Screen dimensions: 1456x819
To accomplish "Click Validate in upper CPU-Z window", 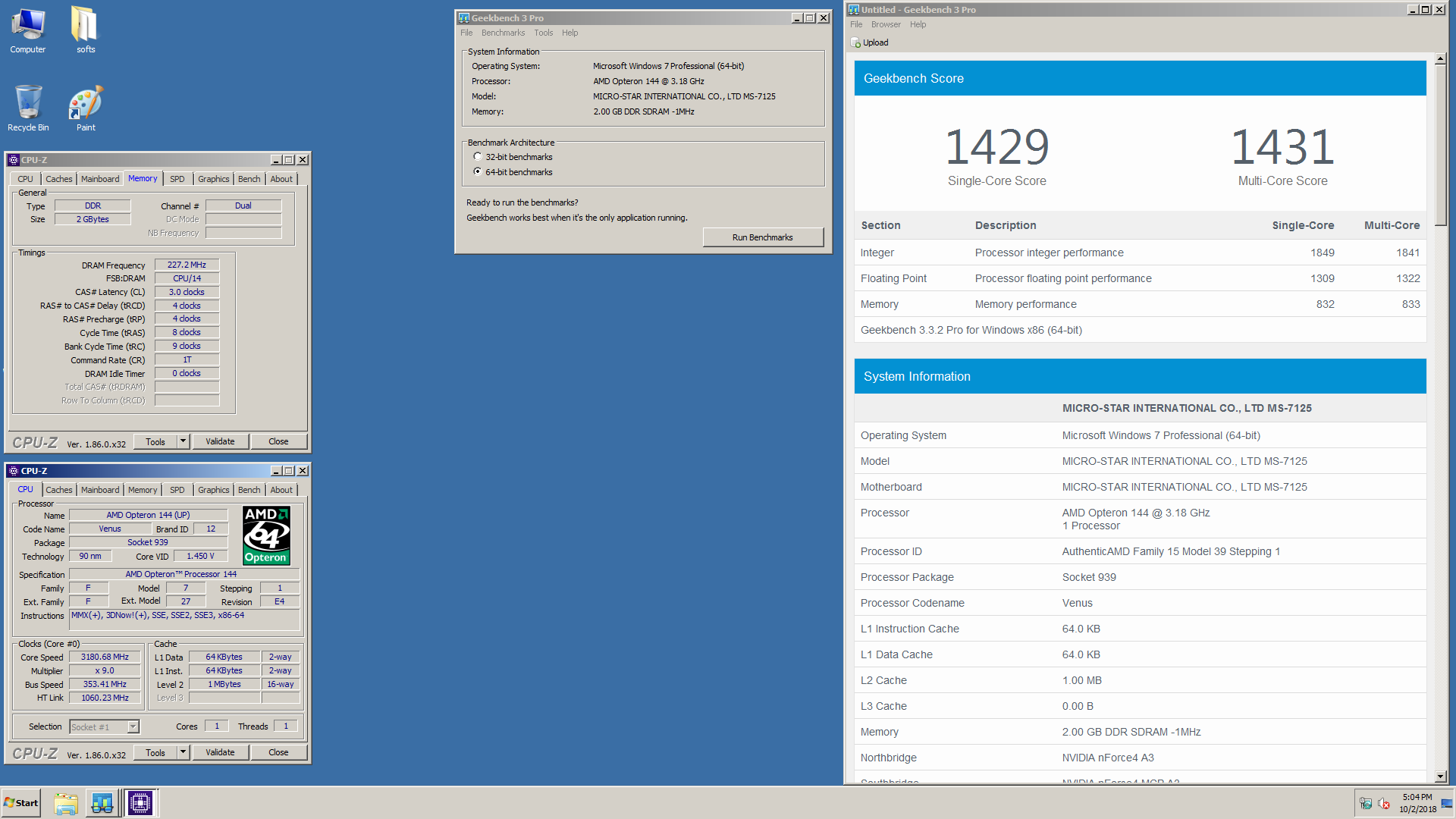I will tap(220, 441).
